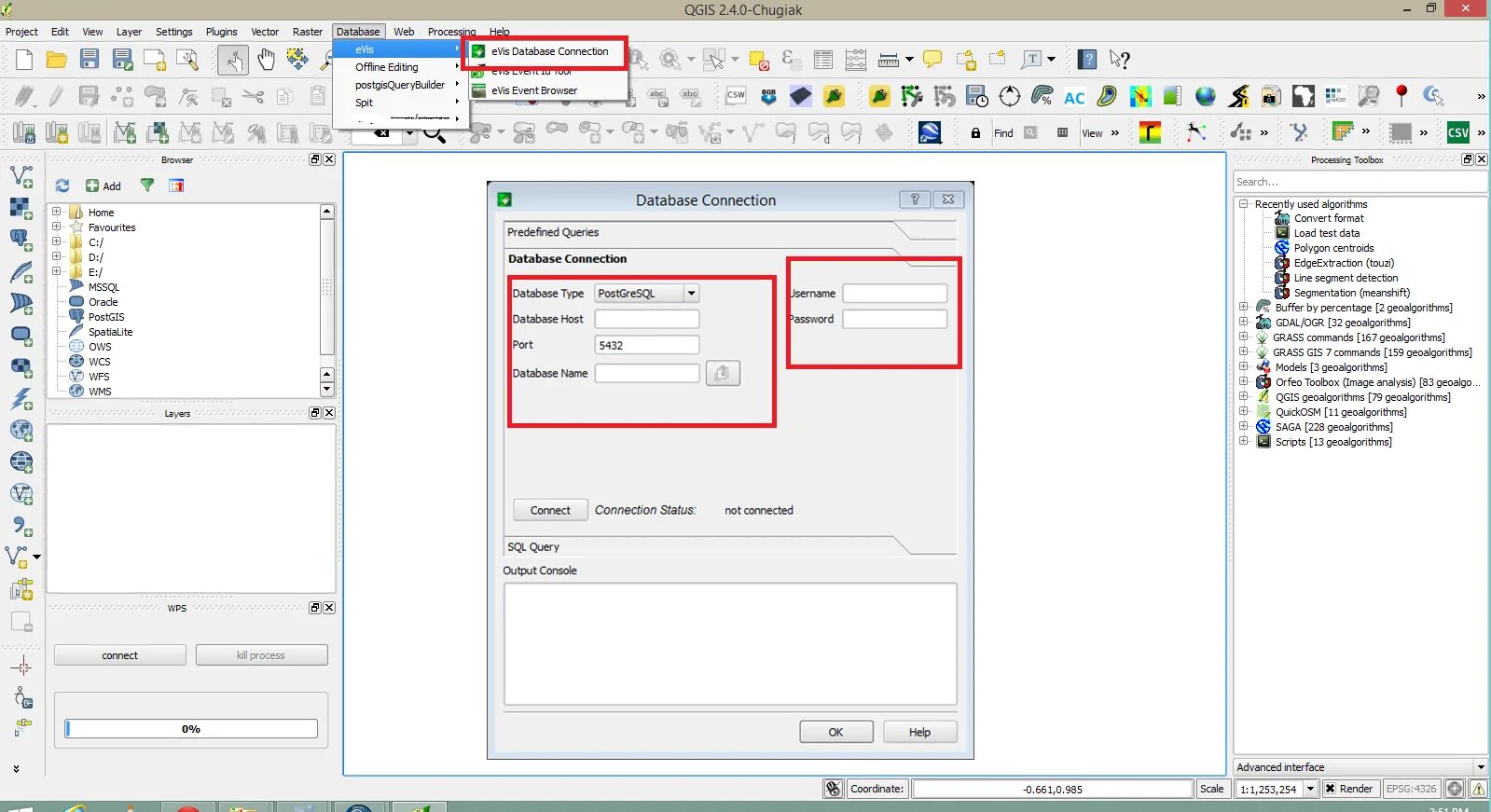Viewport: 1491px width, 812px height.
Task: Open the Vector menu
Action: pos(265,32)
